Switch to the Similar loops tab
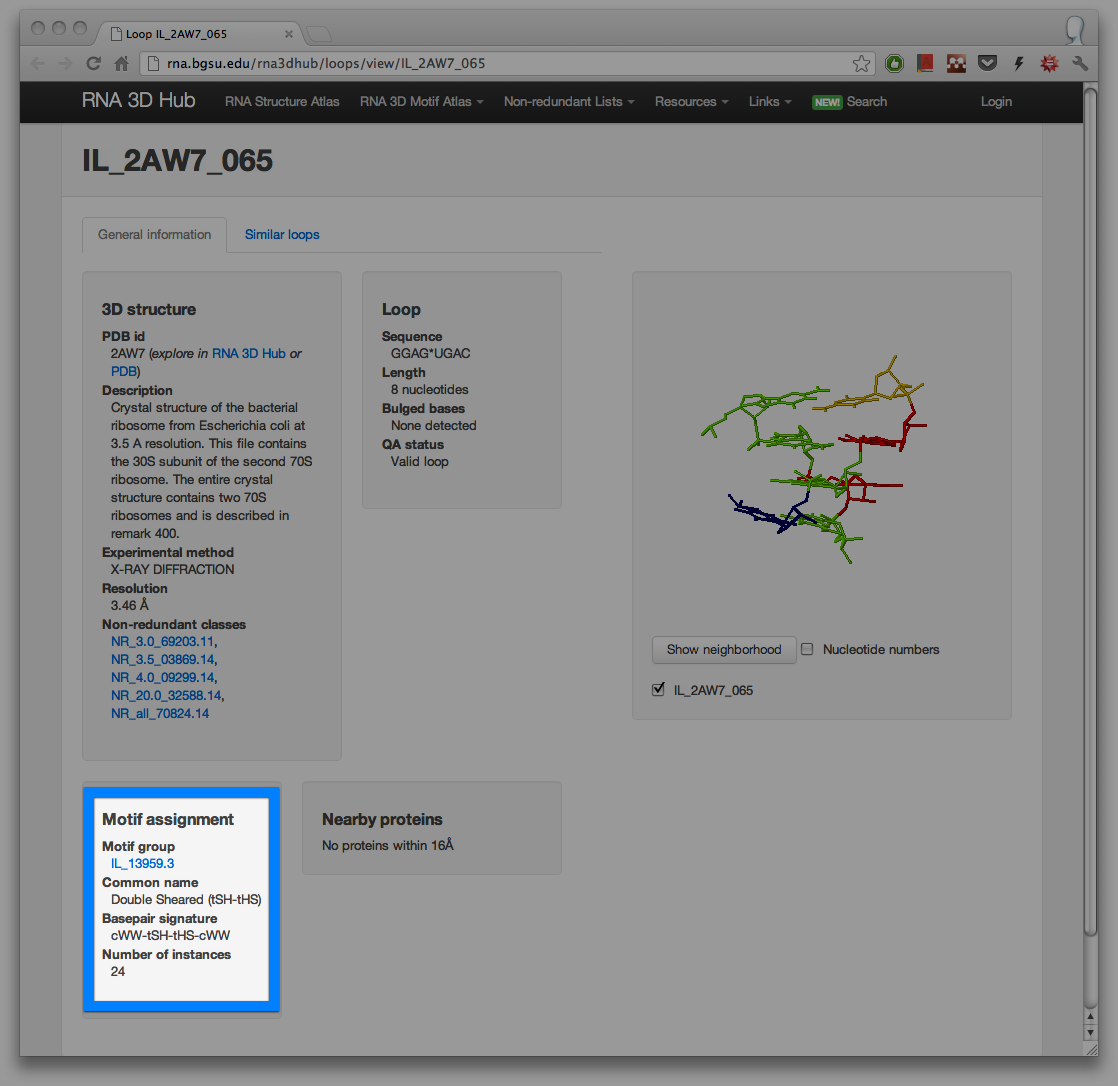This screenshot has height=1086, width=1118. pyautogui.click(x=282, y=235)
